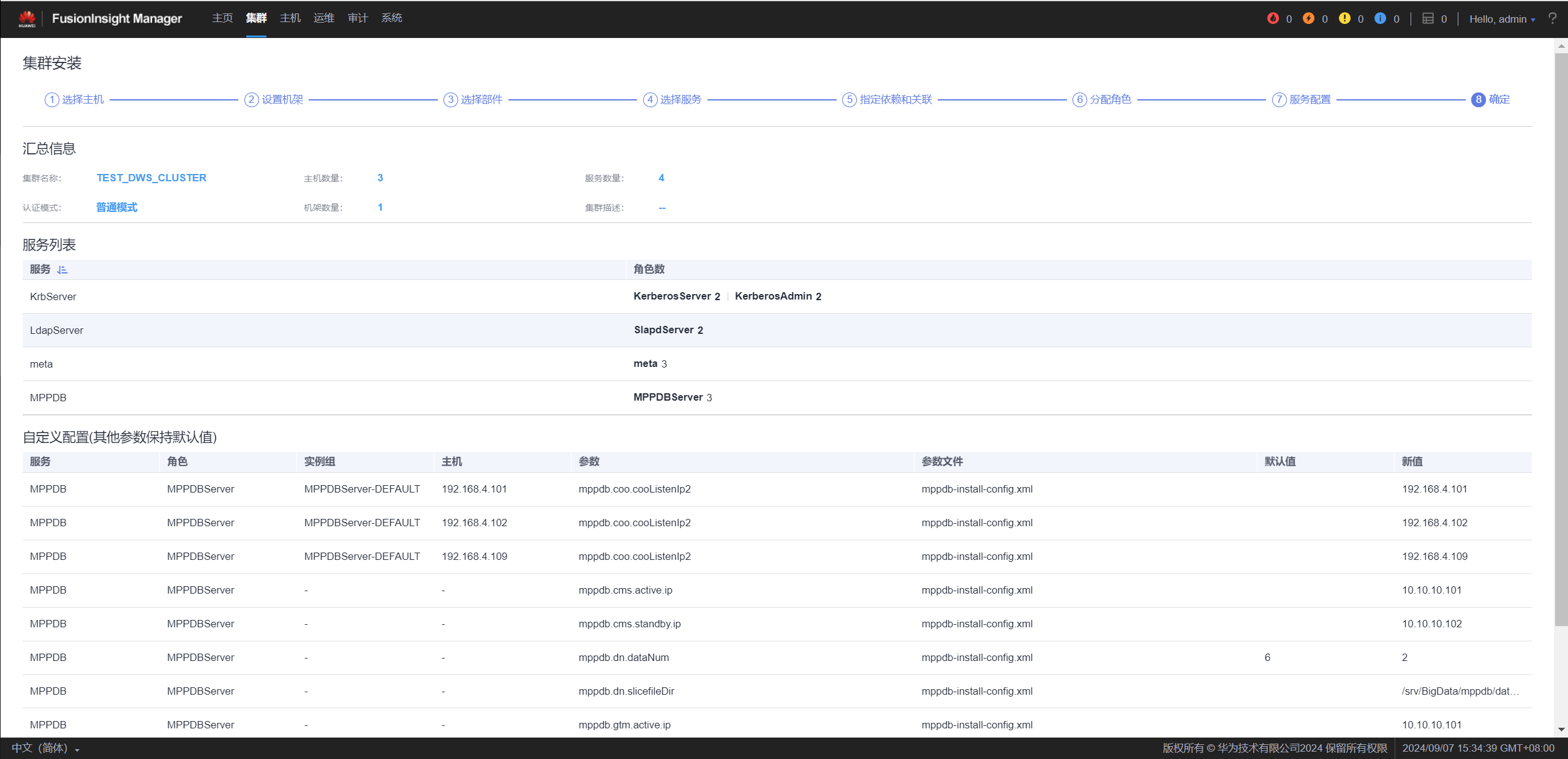Click KerberosAdmin 2 role count

pos(778,296)
